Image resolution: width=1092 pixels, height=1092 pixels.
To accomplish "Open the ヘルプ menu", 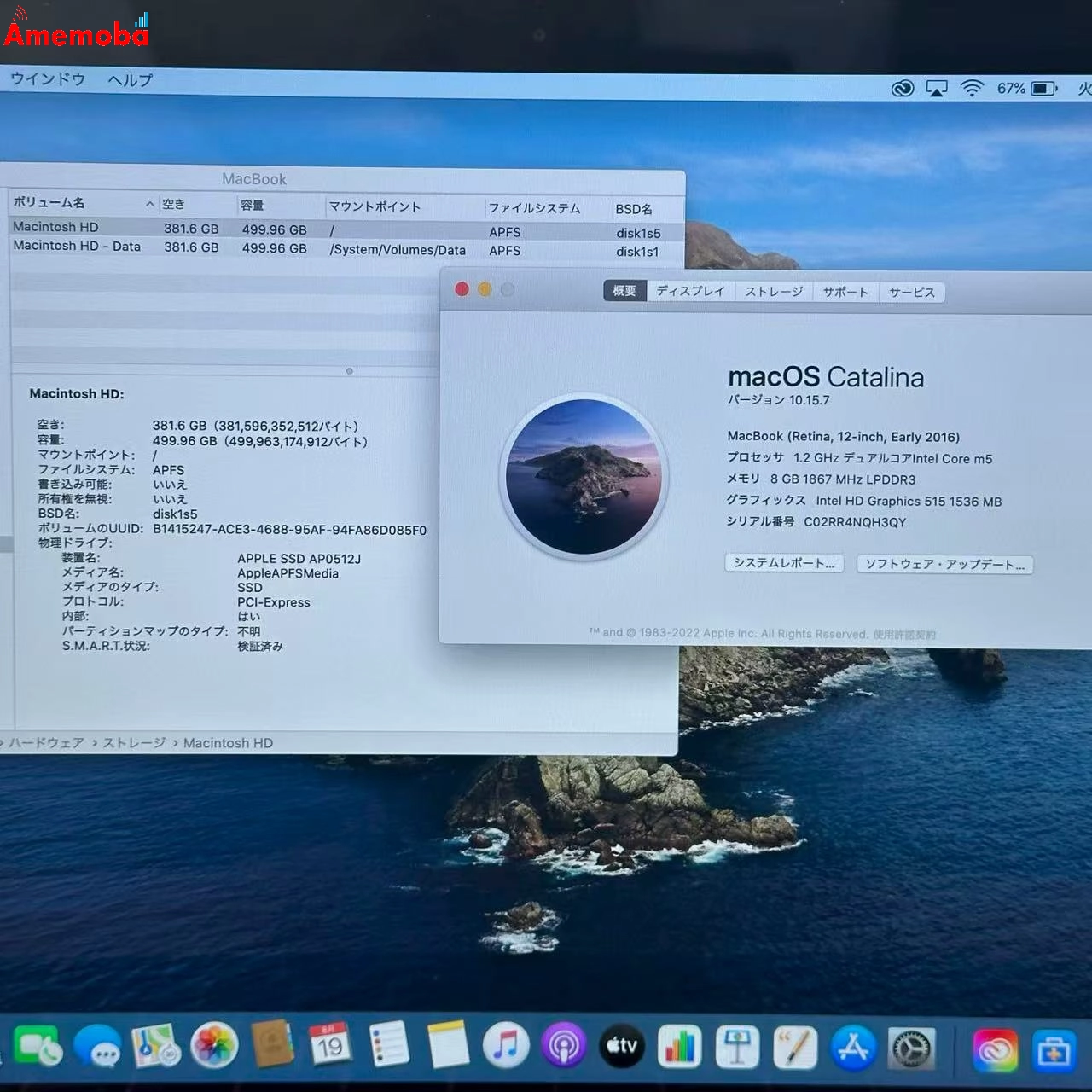I will click(x=130, y=78).
